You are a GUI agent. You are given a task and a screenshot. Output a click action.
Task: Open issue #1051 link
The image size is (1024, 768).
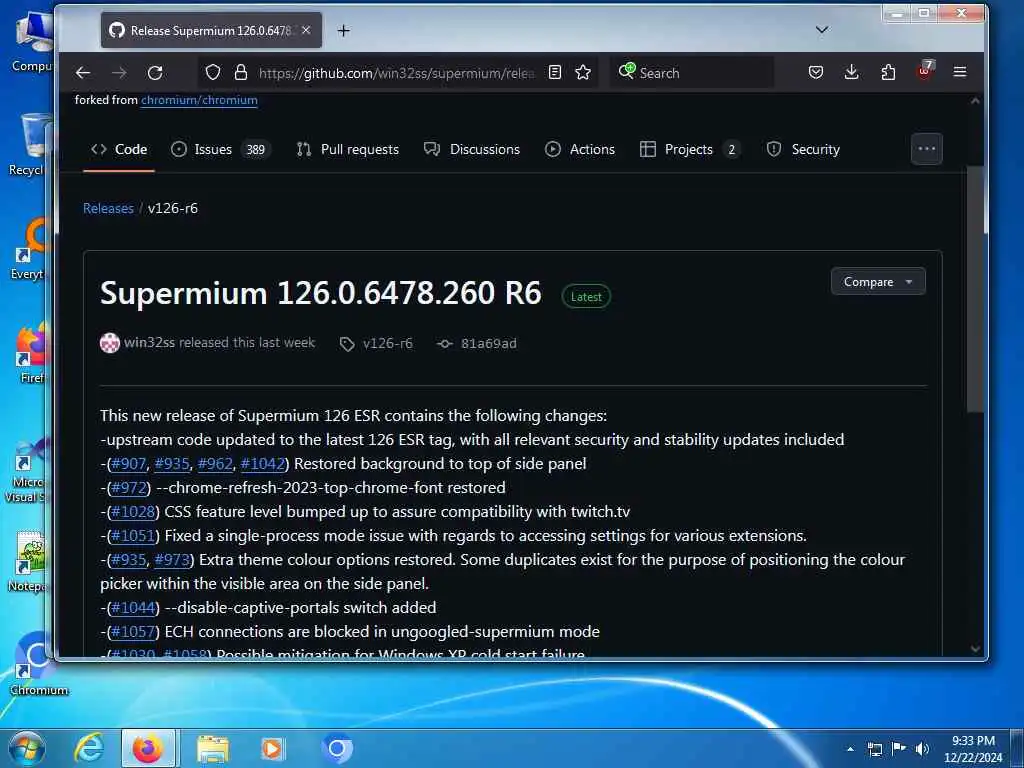(x=133, y=536)
